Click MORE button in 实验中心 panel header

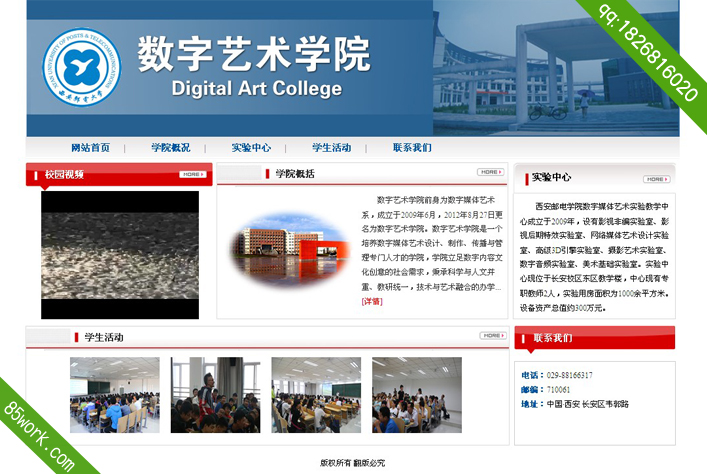[656, 179]
